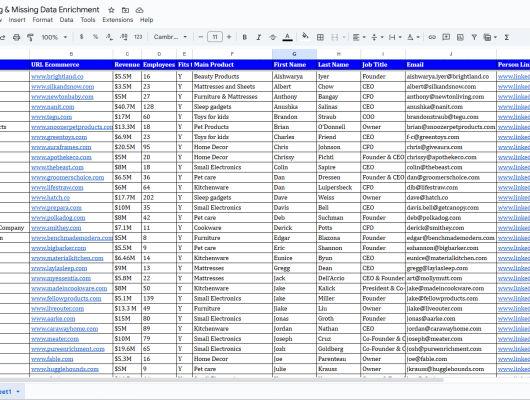Click the table views icon
The image size is (530, 400).
tap(487, 37)
